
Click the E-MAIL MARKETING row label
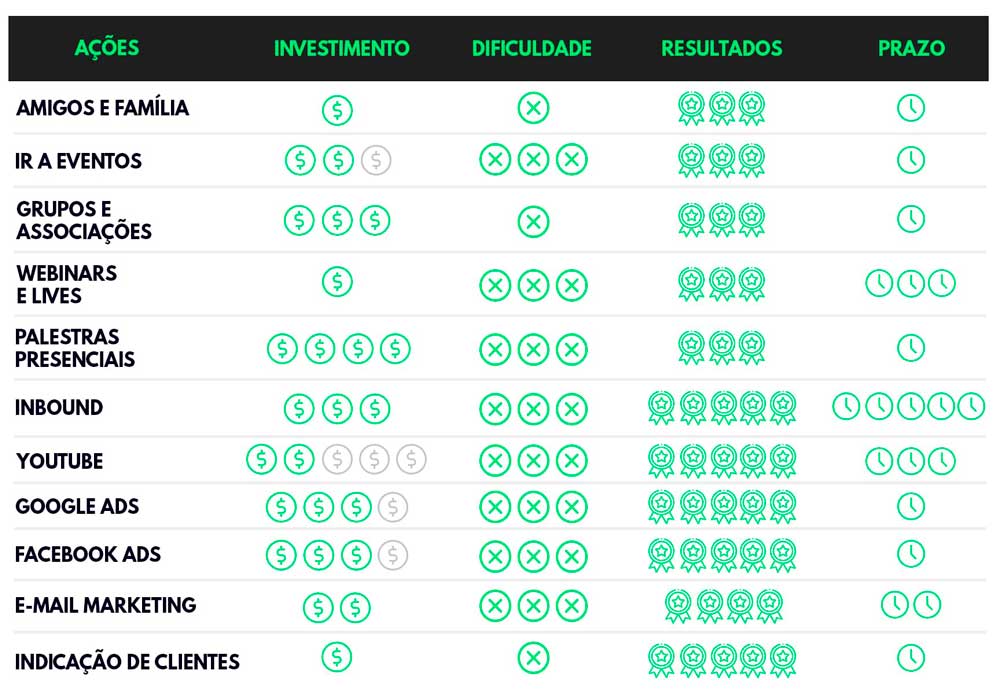click(x=105, y=605)
